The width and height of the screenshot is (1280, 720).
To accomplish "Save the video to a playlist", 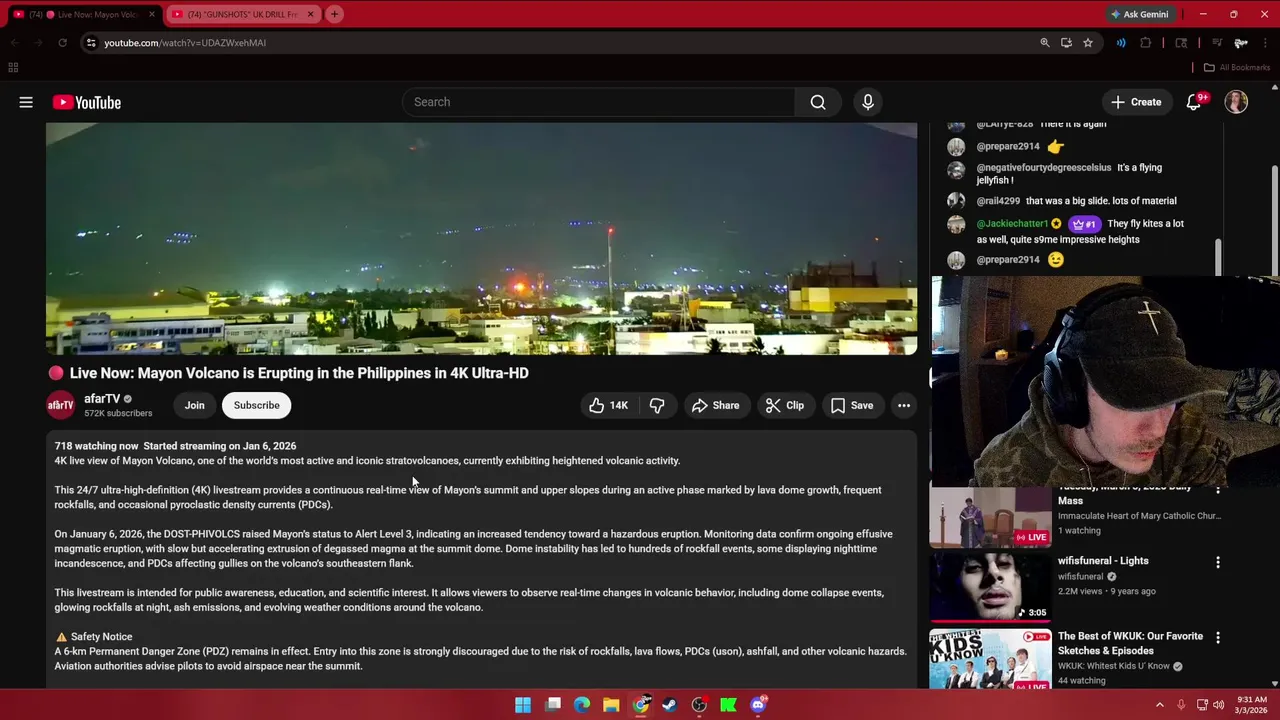I will [852, 405].
